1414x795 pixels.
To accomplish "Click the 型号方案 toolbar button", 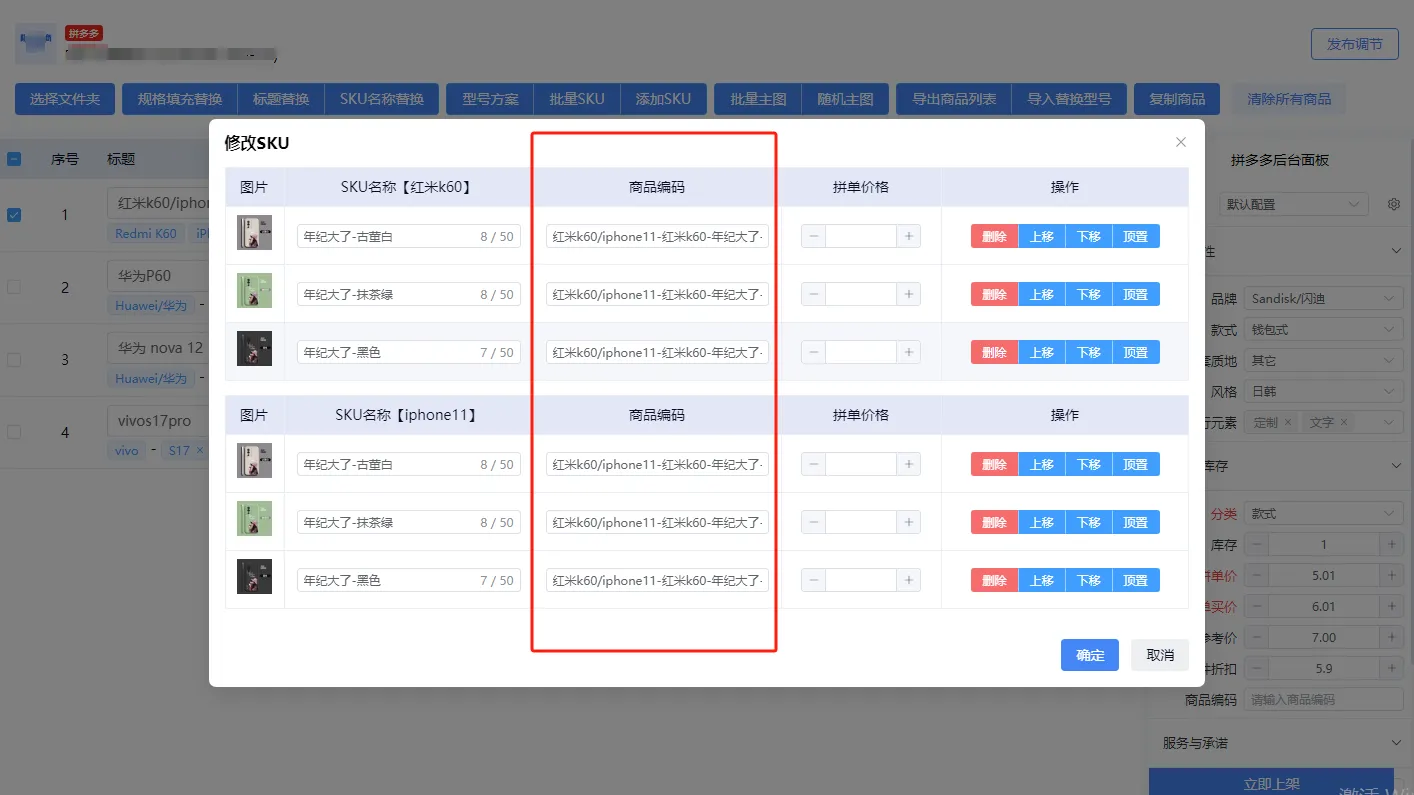I will tap(490, 99).
